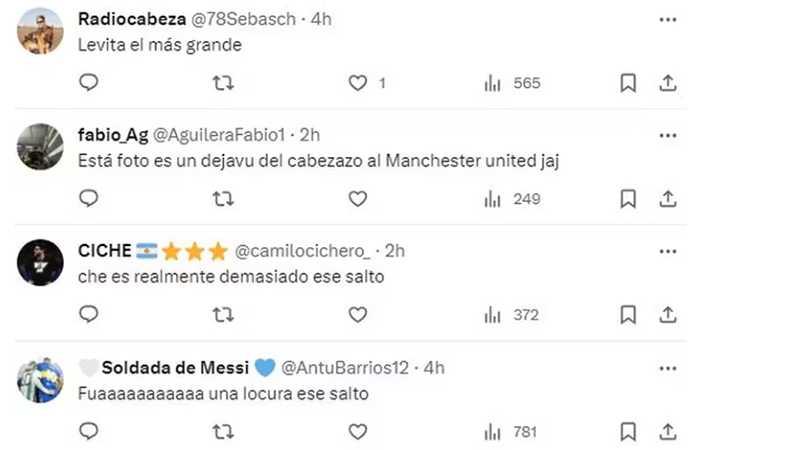Share Radiocabeza's tweet
The image size is (800, 450).
point(668,83)
